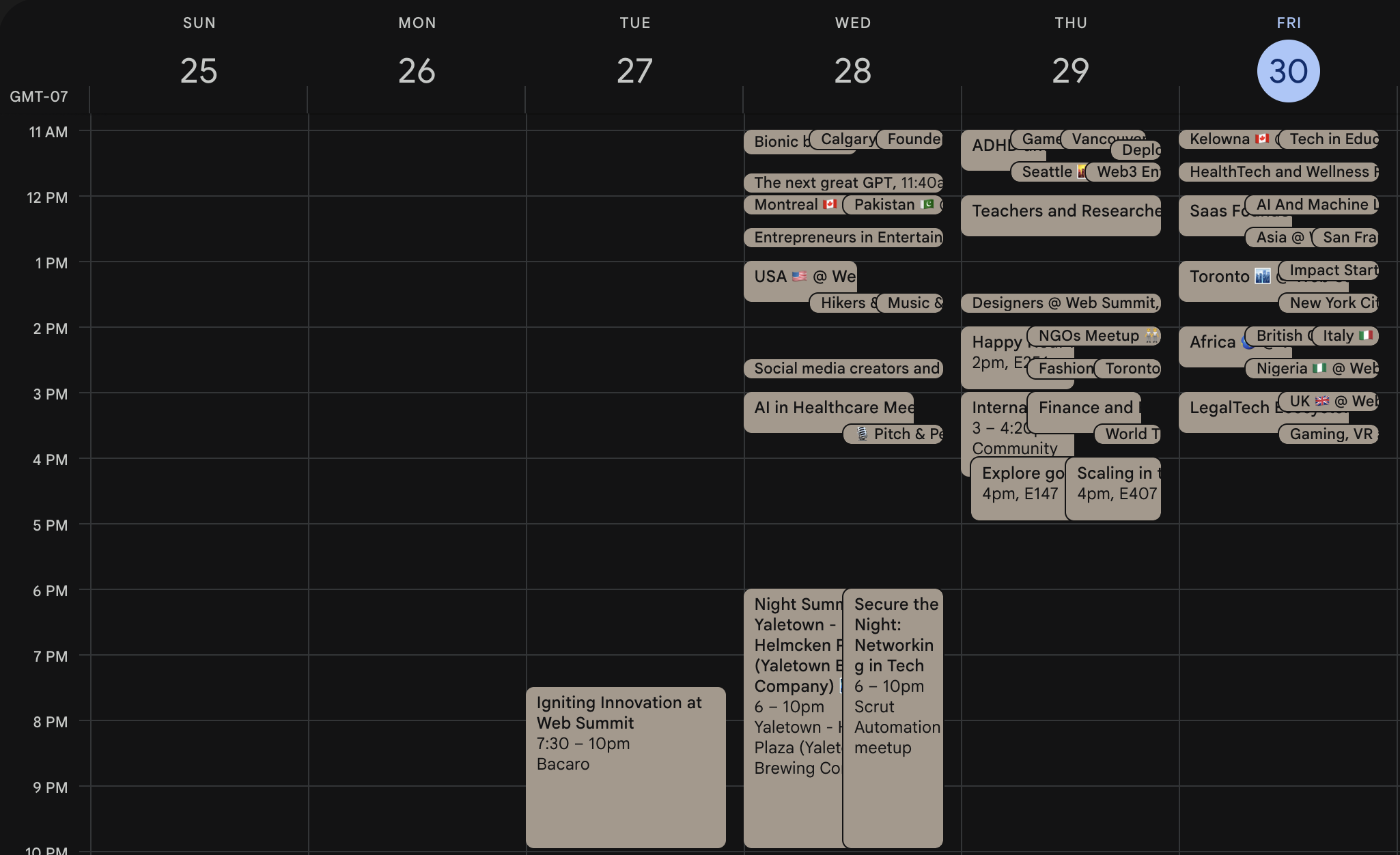Open 'Web3 En' Thursday event
This screenshot has width=1400, height=855.
(1123, 171)
